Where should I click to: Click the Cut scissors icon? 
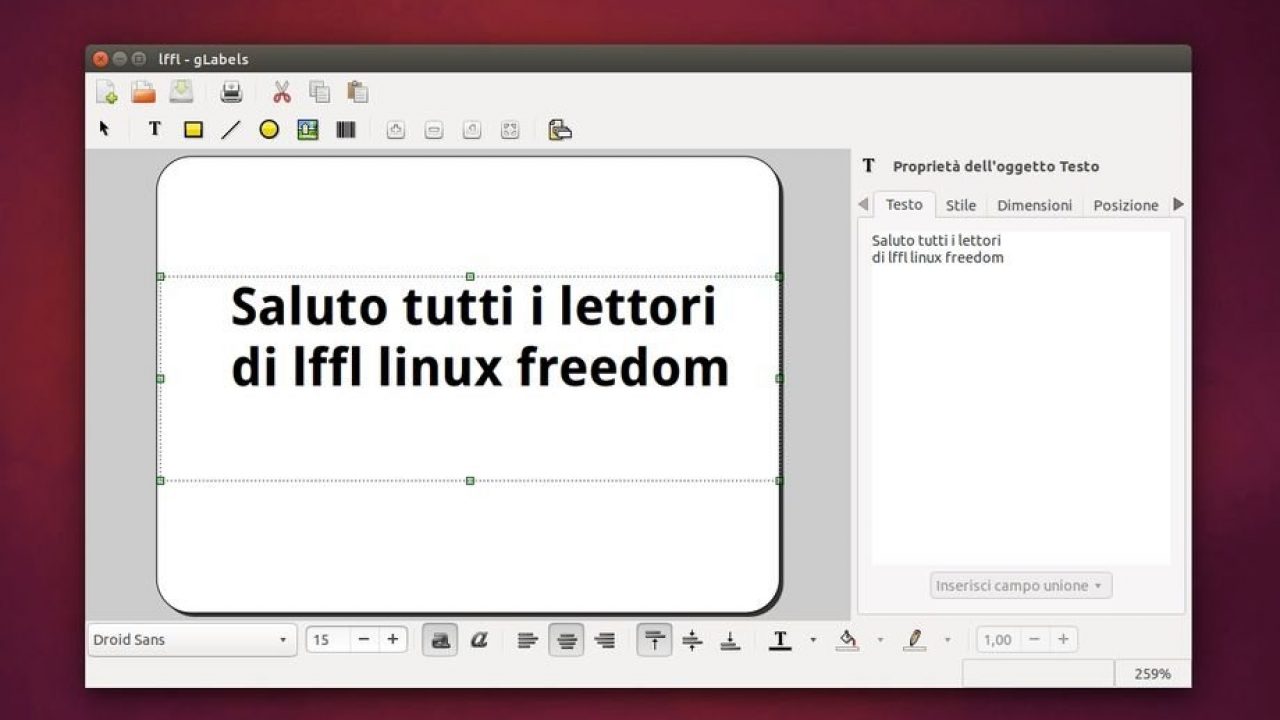(281, 90)
